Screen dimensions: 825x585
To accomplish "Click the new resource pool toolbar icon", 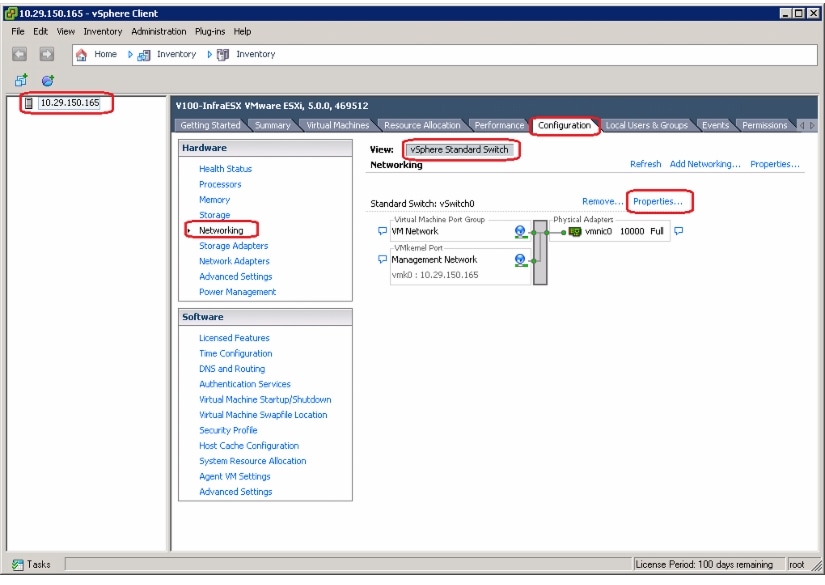I will pos(48,80).
